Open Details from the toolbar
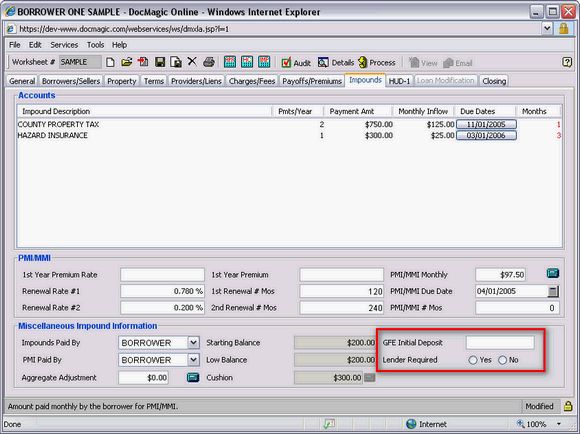The height and width of the screenshot is (434, 580). pos(335,63)
